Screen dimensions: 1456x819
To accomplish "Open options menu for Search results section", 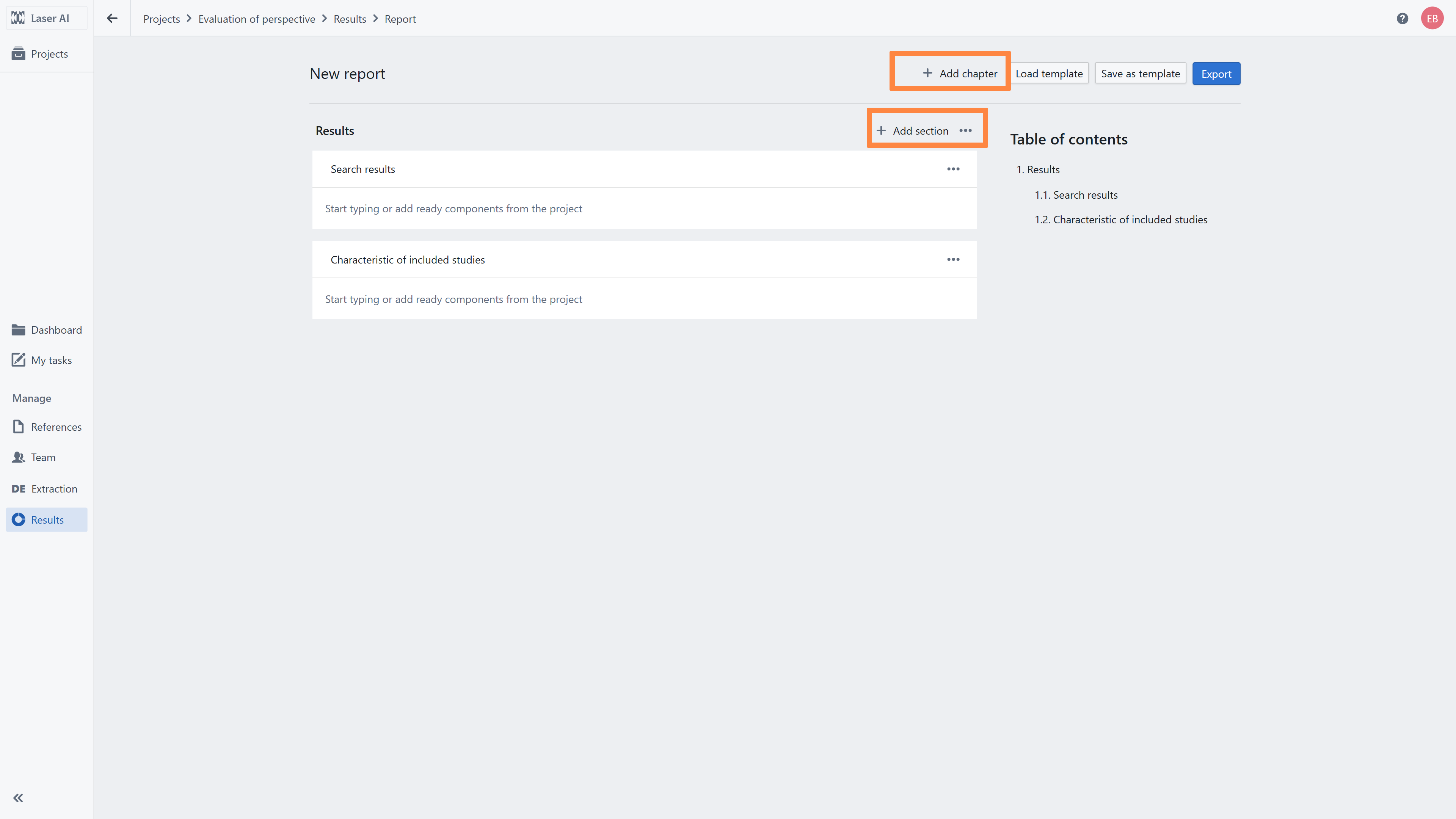I will 953,169.
